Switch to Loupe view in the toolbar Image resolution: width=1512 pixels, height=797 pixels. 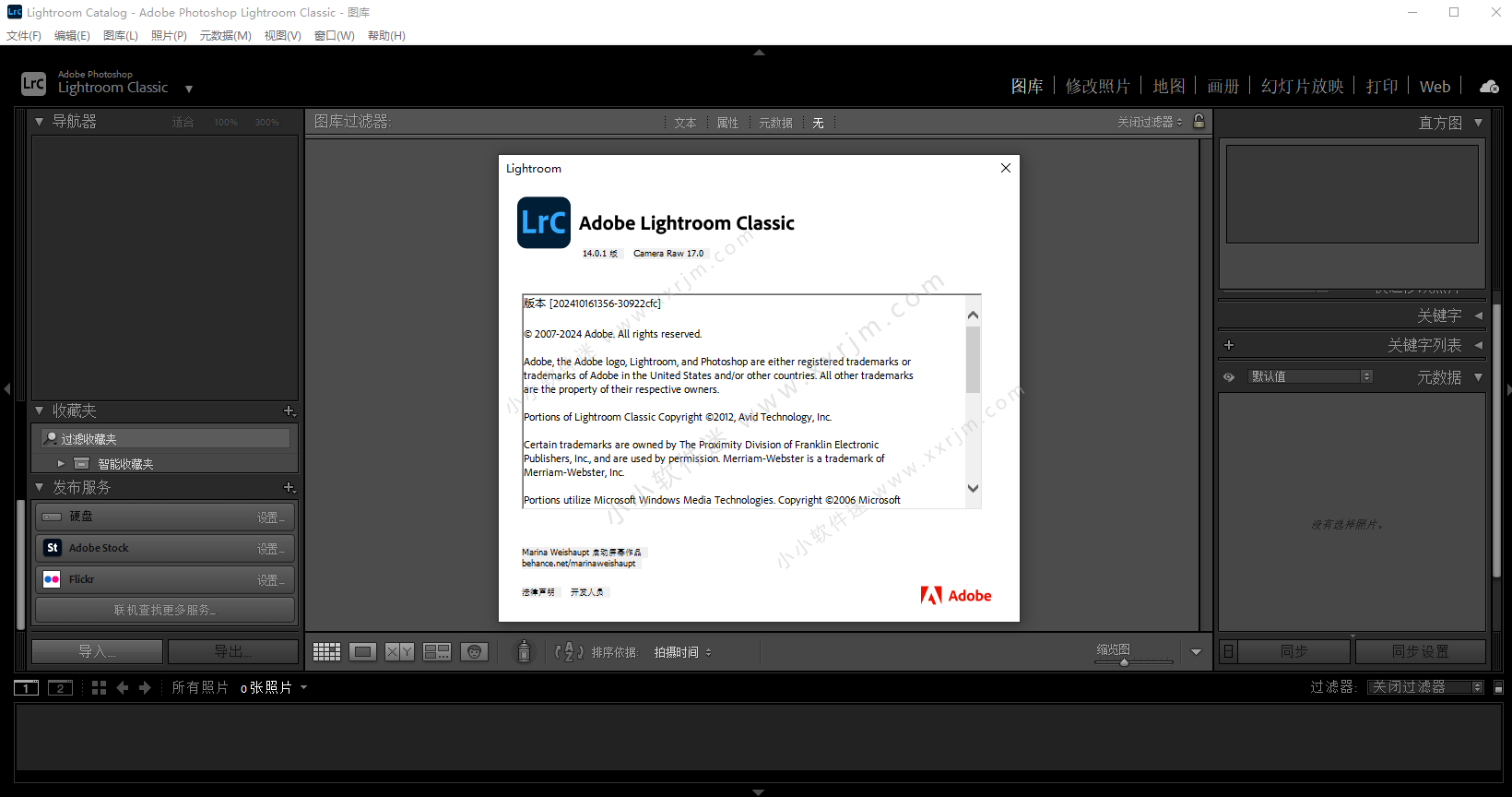coord(363,652)
